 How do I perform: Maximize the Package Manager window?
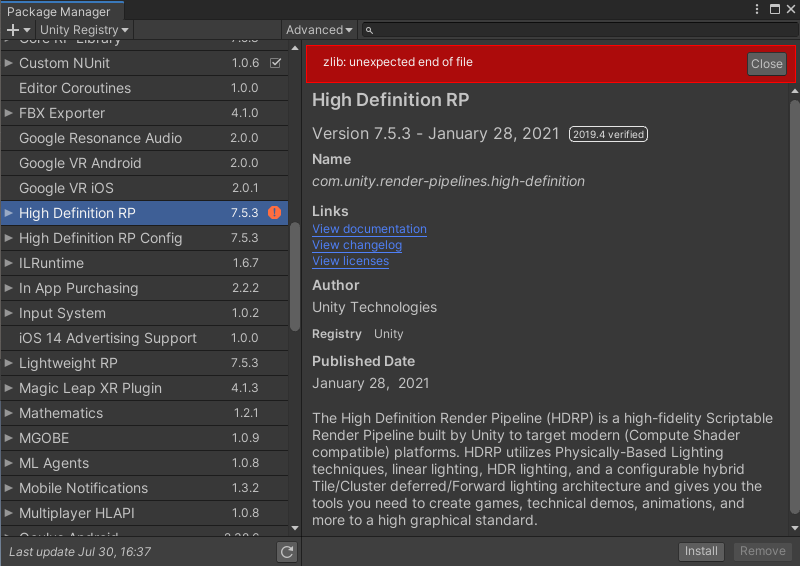pyautogui.click(x=774, y=9)
